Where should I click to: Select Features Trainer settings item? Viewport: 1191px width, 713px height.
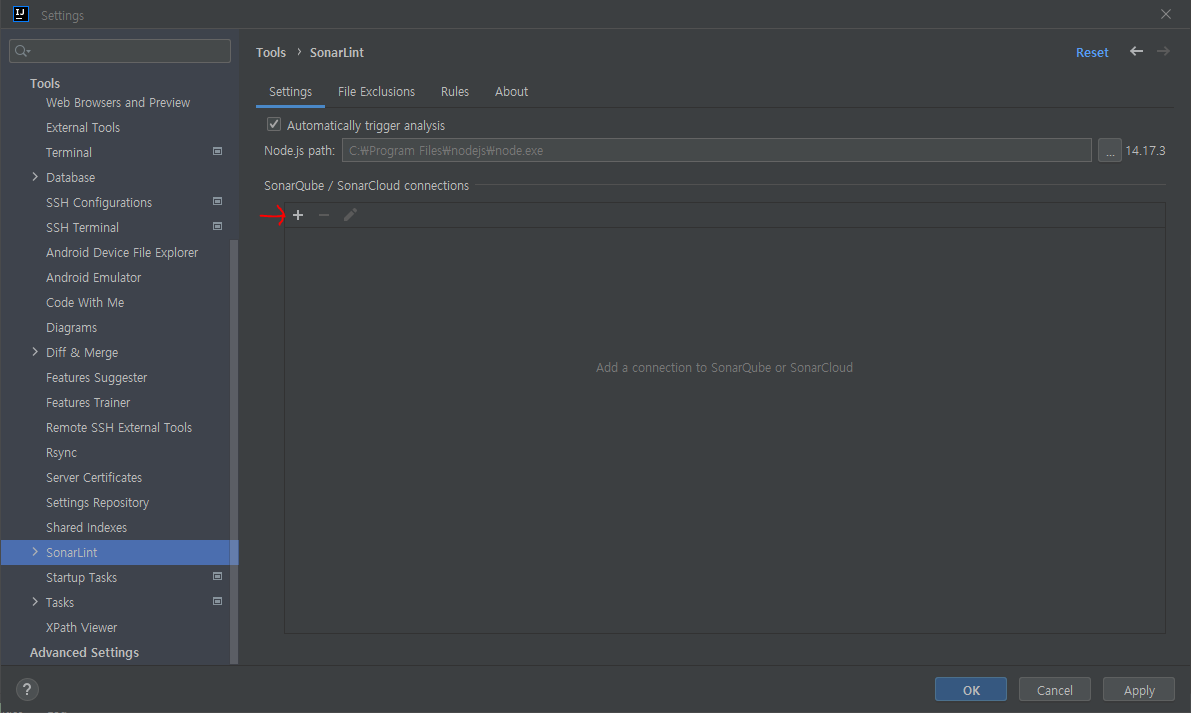coord(87,402)
